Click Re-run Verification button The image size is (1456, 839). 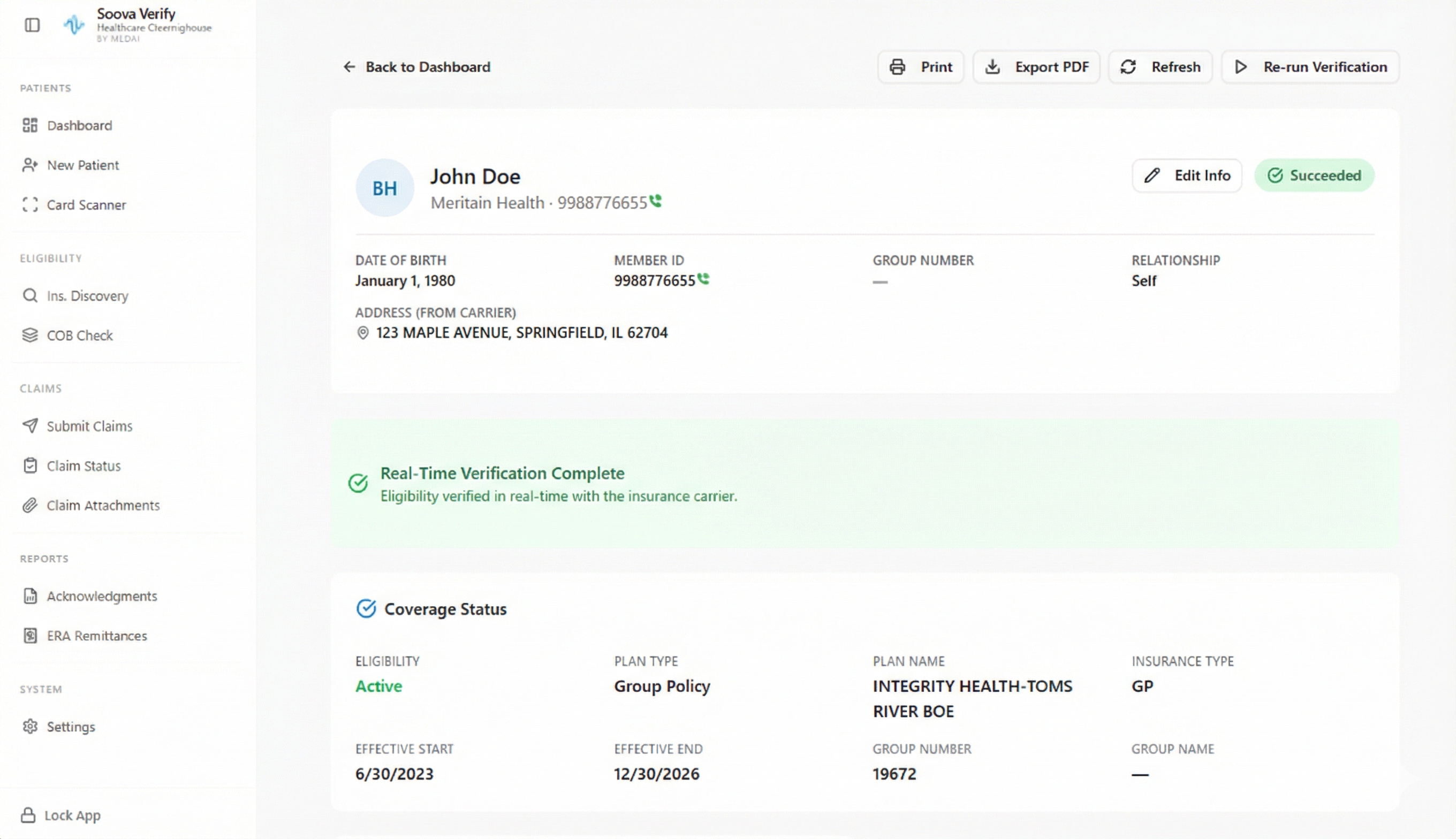(1310, 67)
